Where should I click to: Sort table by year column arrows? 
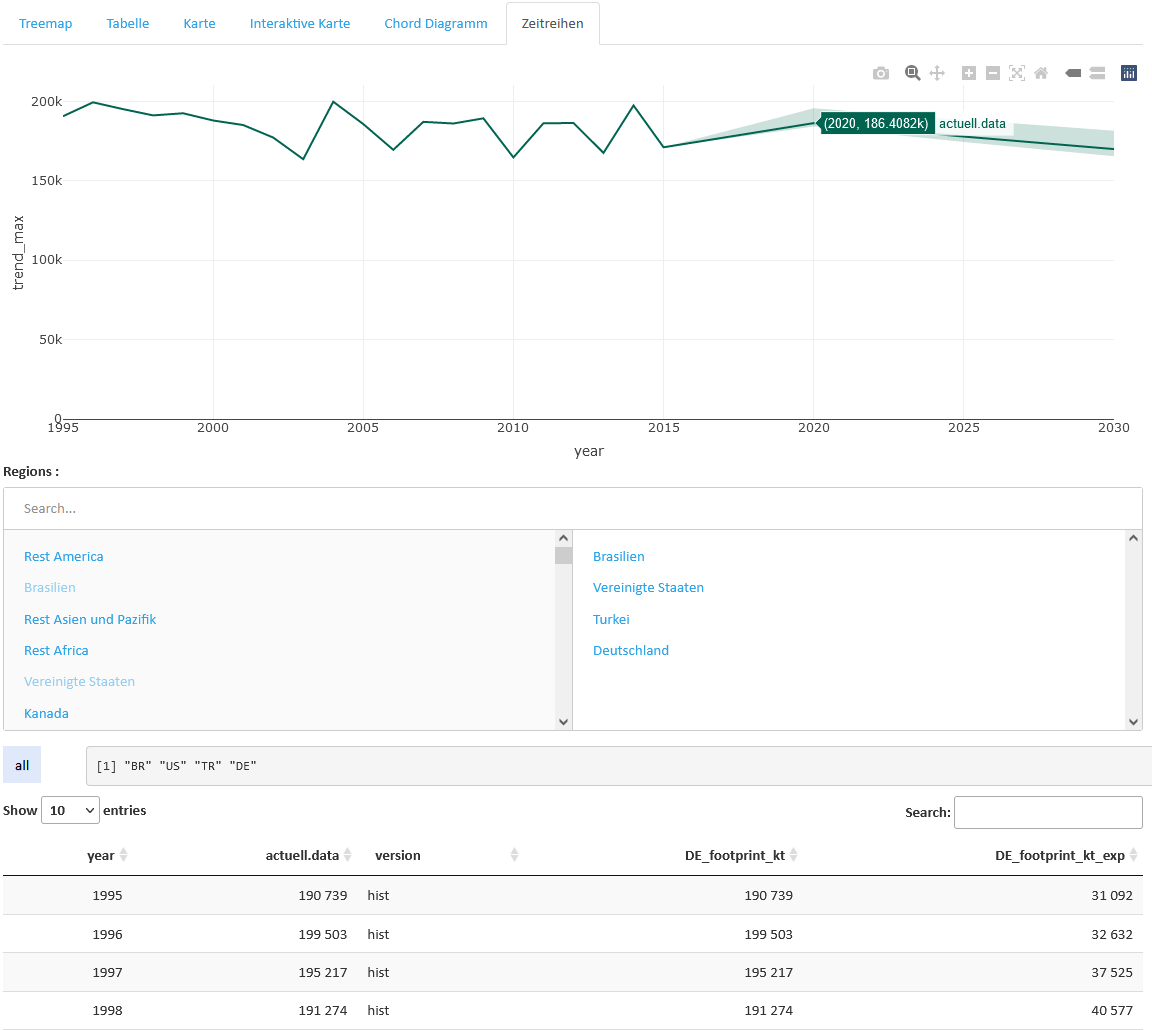click(123, 854)
